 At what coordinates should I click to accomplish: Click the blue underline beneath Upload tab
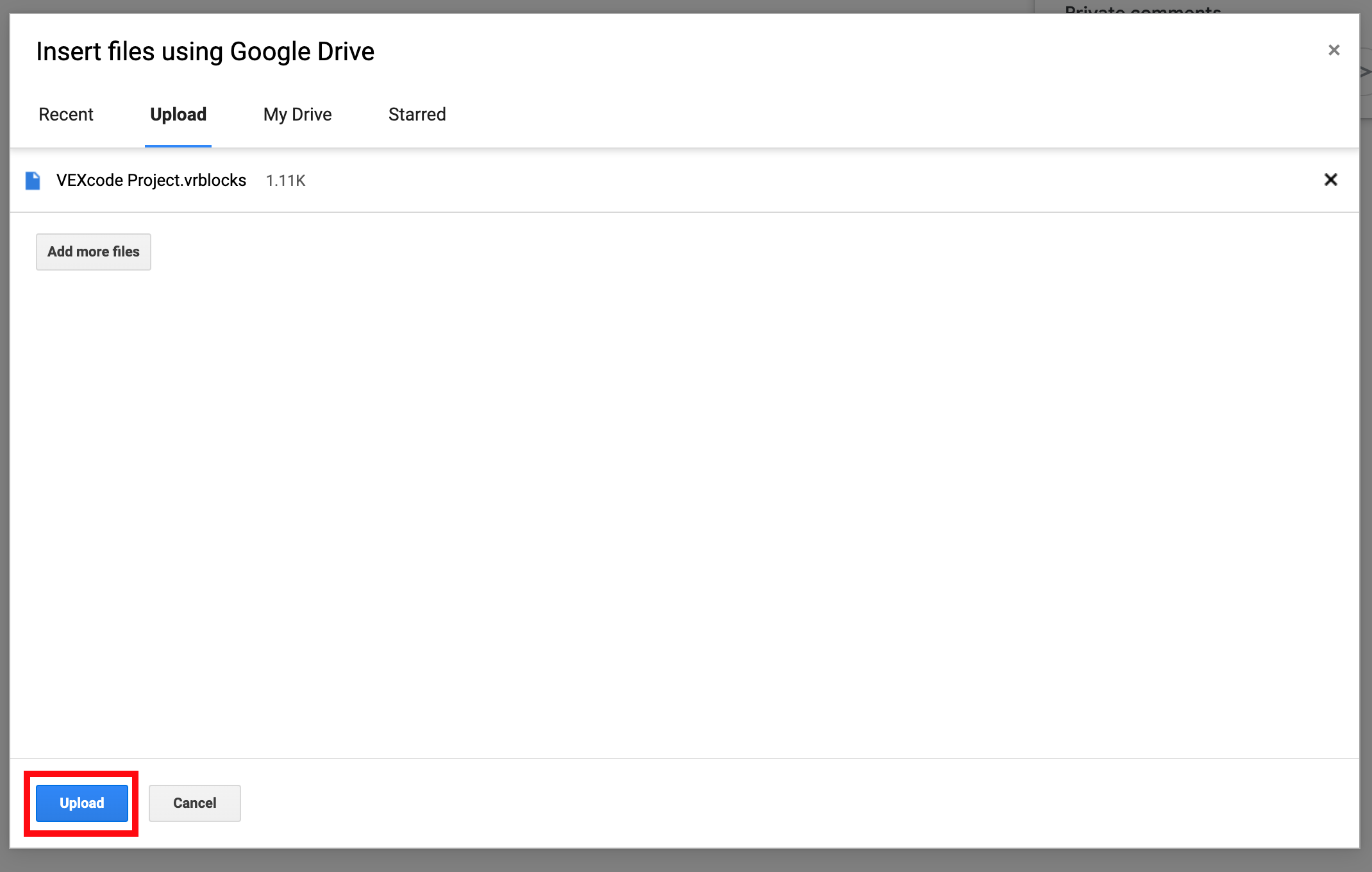coord(178,146)
